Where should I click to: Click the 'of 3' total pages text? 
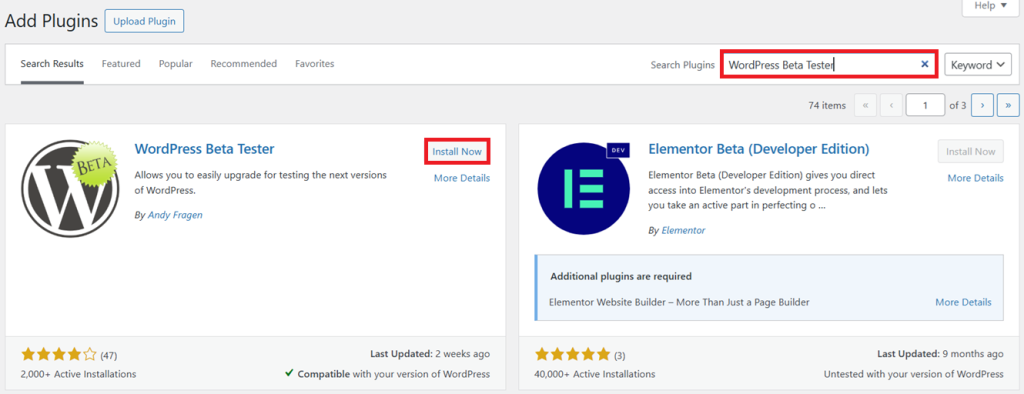[x=958, y=105]
